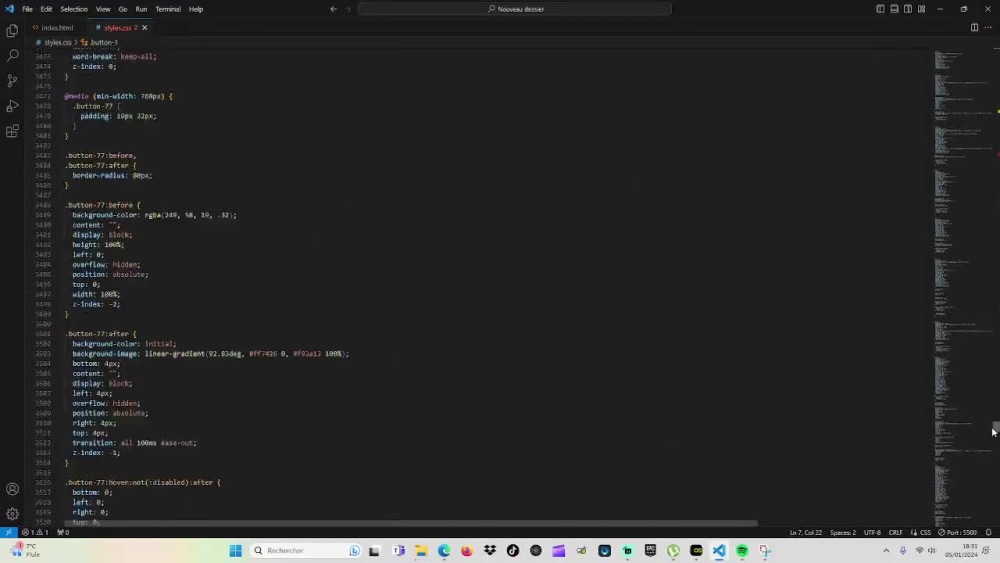Toggle the secondary side bar
Screen dimensions: 1000x563
908,9
